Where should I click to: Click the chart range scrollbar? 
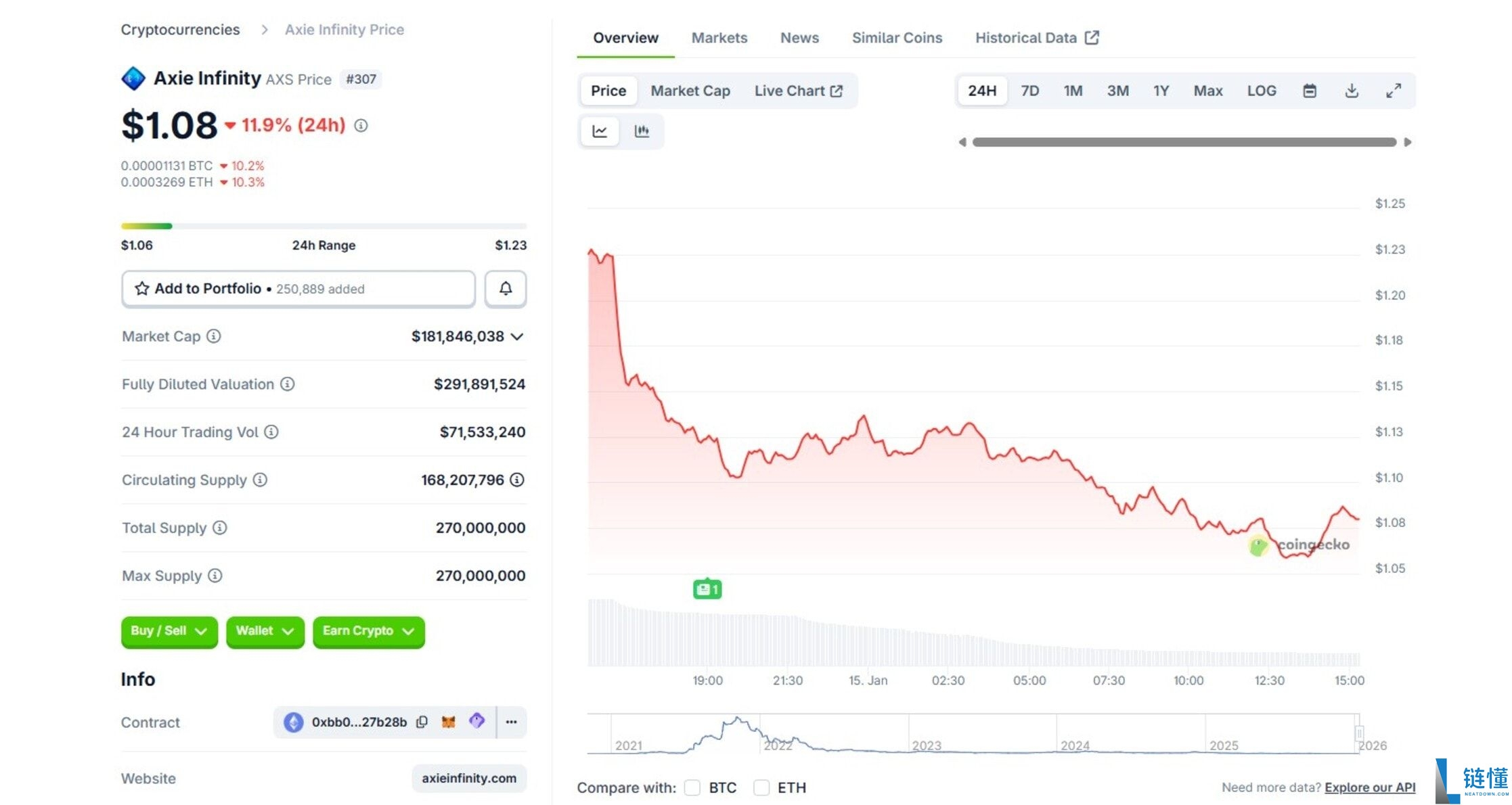tap(1184, 142)
